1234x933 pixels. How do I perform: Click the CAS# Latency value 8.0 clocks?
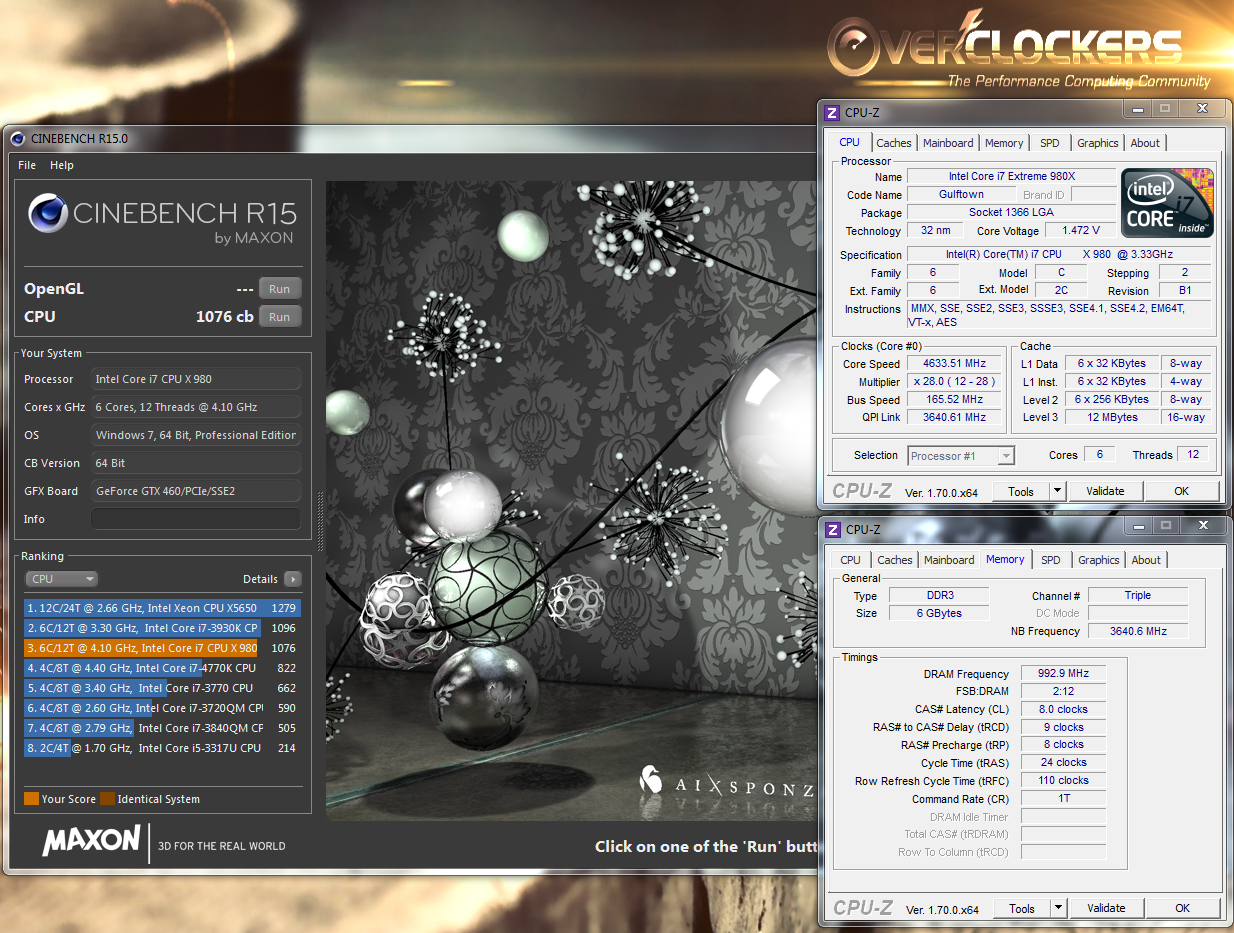(1063, 710)
